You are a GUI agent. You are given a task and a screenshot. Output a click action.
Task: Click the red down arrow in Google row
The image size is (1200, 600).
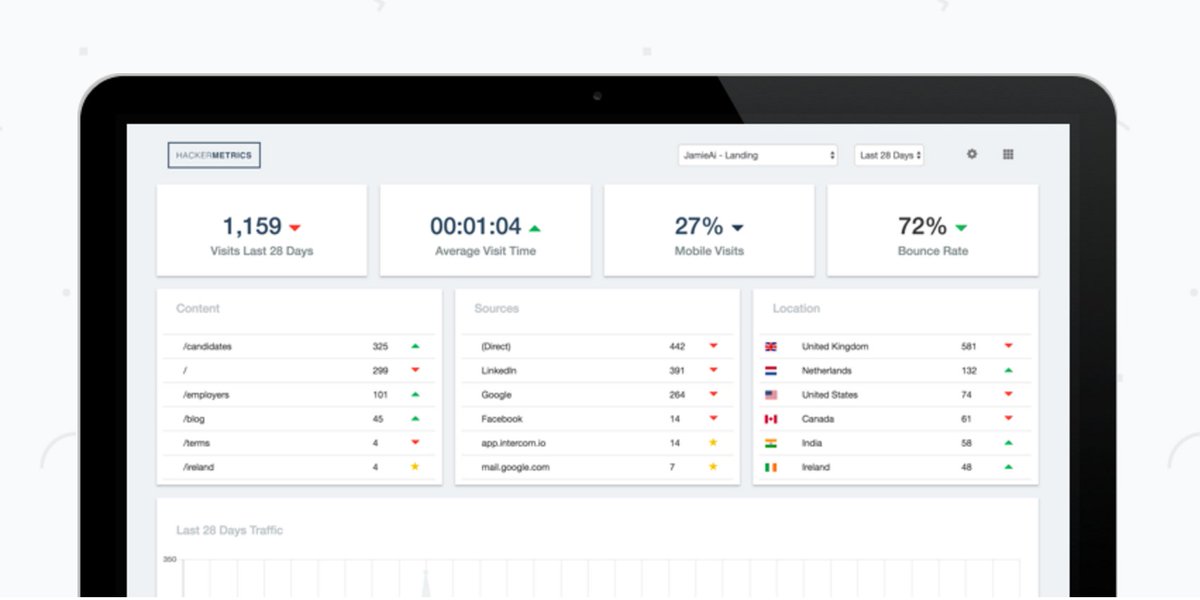714,394
